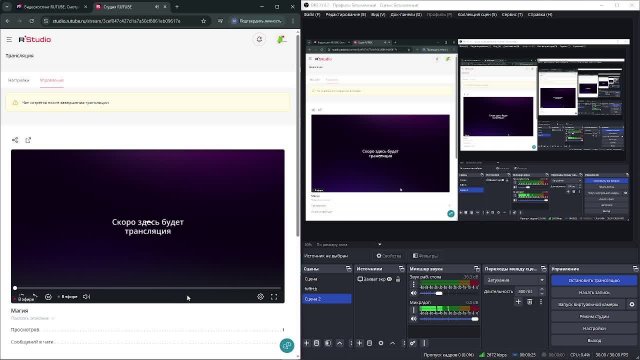This screenshot has width=640, height=360.
Task: Mute the Mic/Aux audio channel
Action: coord(413,318)
